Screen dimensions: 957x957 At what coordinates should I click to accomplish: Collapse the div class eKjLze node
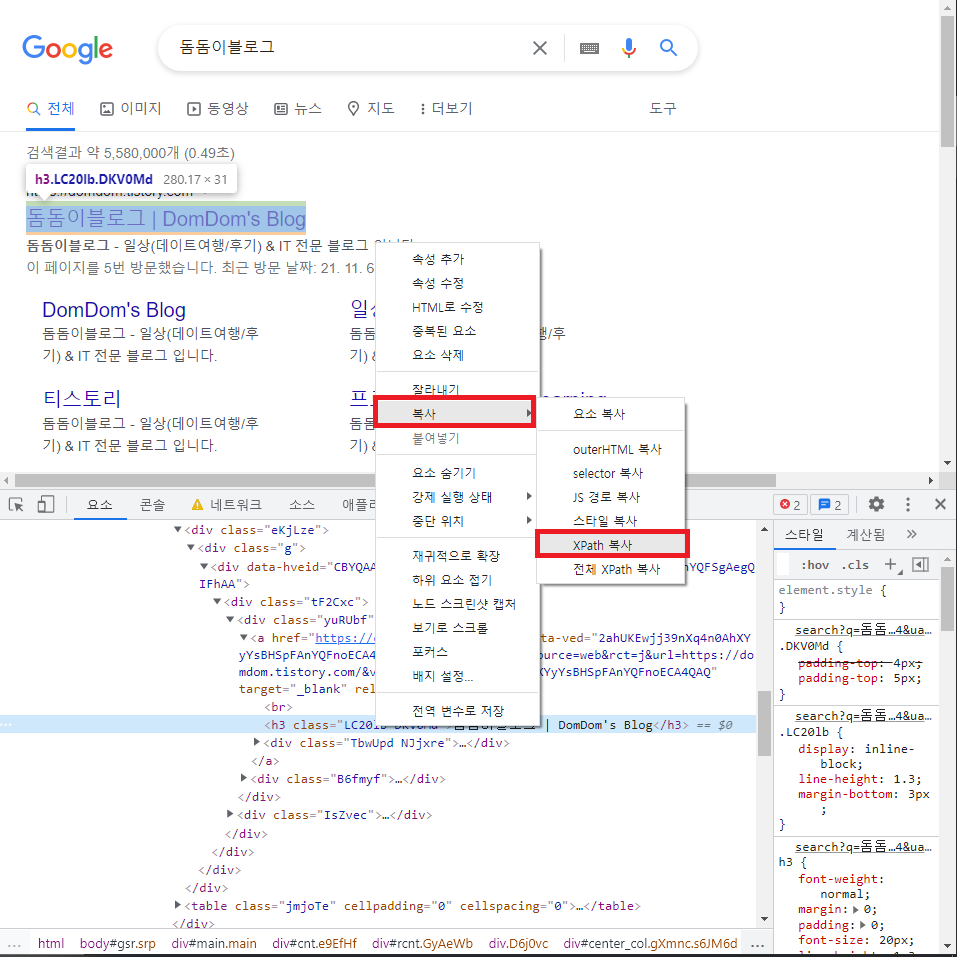(x=178, y=530)
